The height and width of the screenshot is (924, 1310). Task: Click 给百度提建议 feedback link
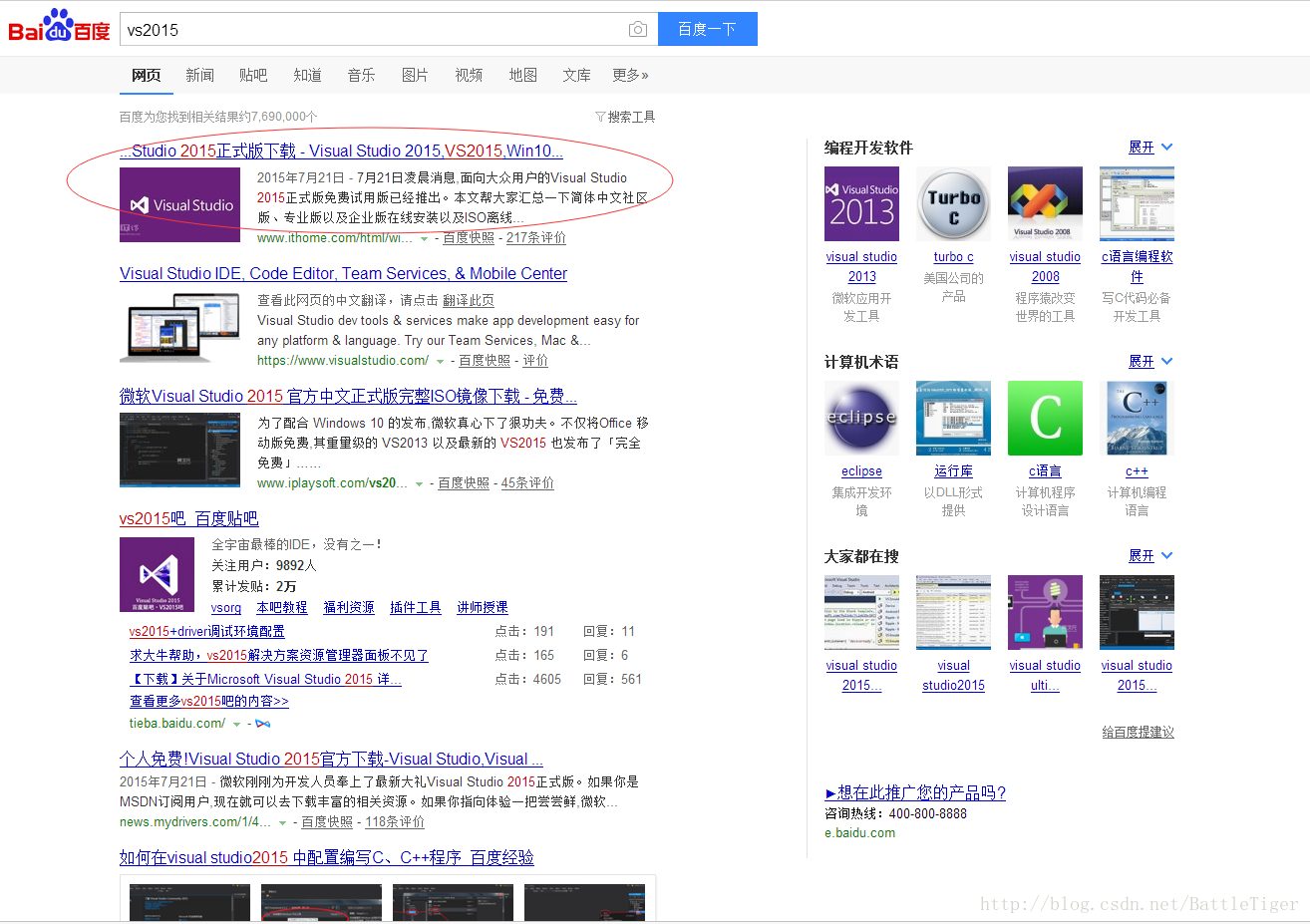coord(1138,733)
